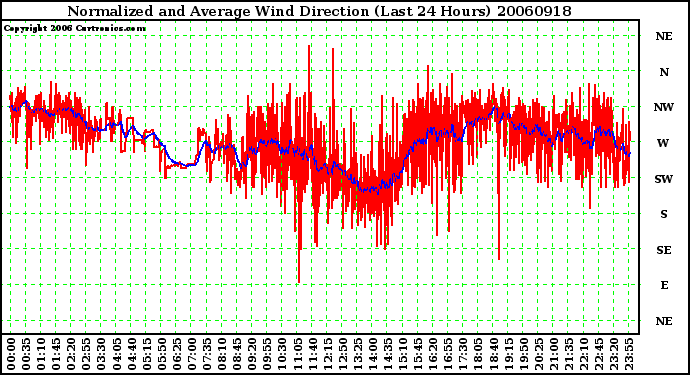Click the tallest red spike near 11:40

click(x=309, y=70)
